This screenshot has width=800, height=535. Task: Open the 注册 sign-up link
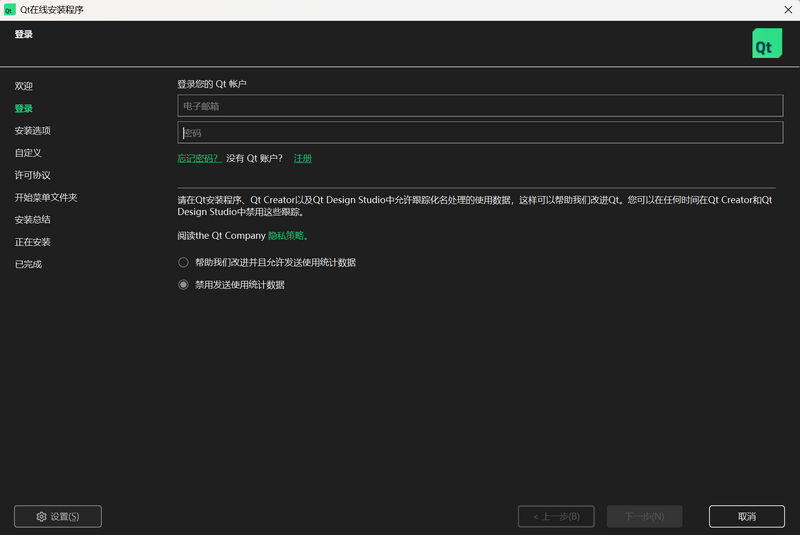[x=303, y=159]
